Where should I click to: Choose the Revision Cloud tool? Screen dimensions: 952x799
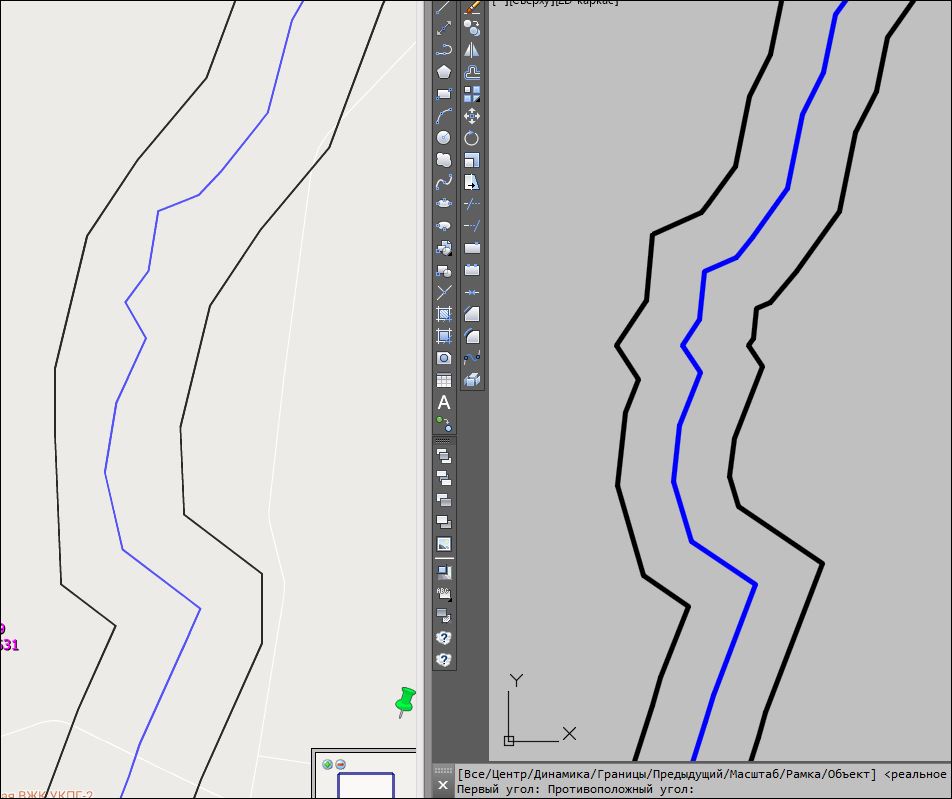(444, 160)
